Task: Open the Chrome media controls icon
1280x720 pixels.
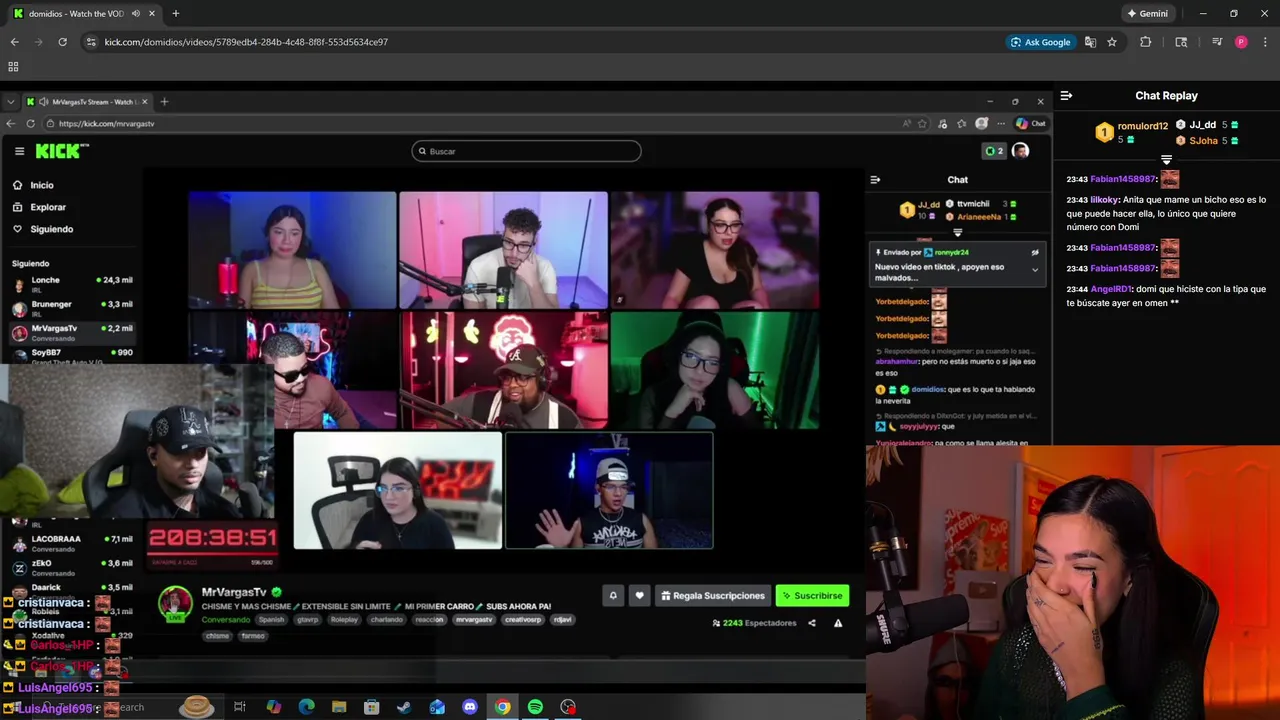Action: pyautogui.click(x=1217, y=42)
